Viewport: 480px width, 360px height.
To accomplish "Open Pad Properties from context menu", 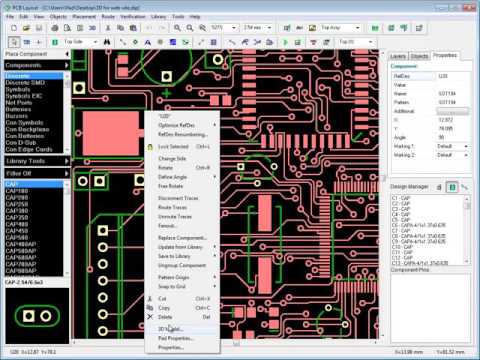I will pyautogui.click(x=182, y=338).
